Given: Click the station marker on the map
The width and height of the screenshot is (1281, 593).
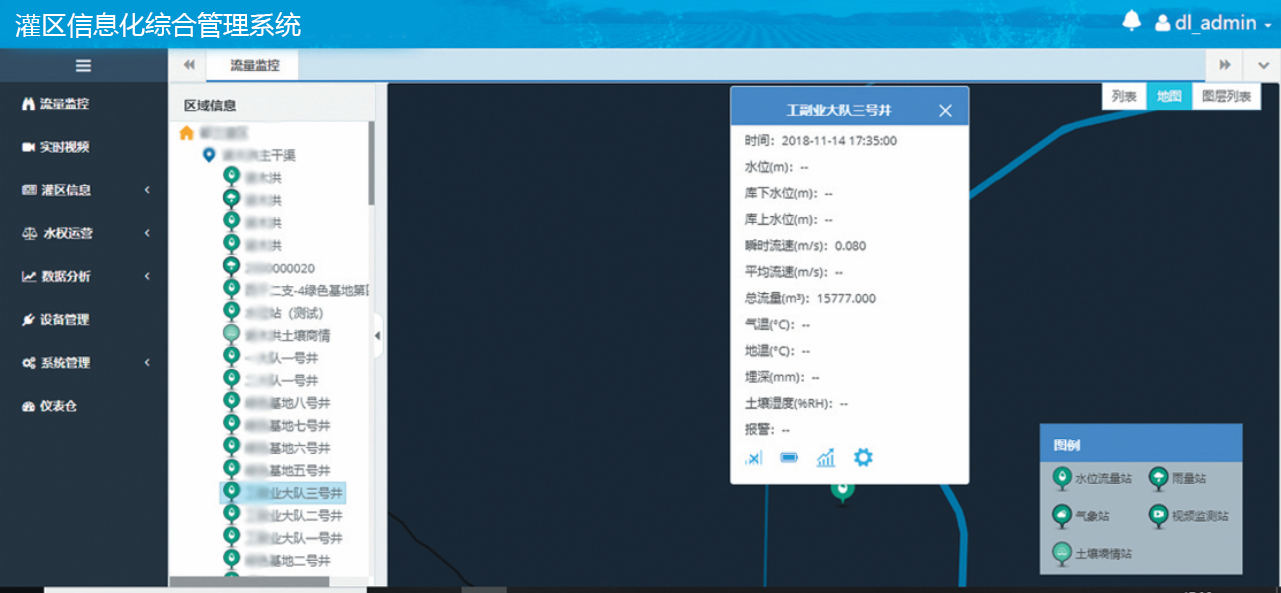Looking at the screenshot, I should 842,490.
